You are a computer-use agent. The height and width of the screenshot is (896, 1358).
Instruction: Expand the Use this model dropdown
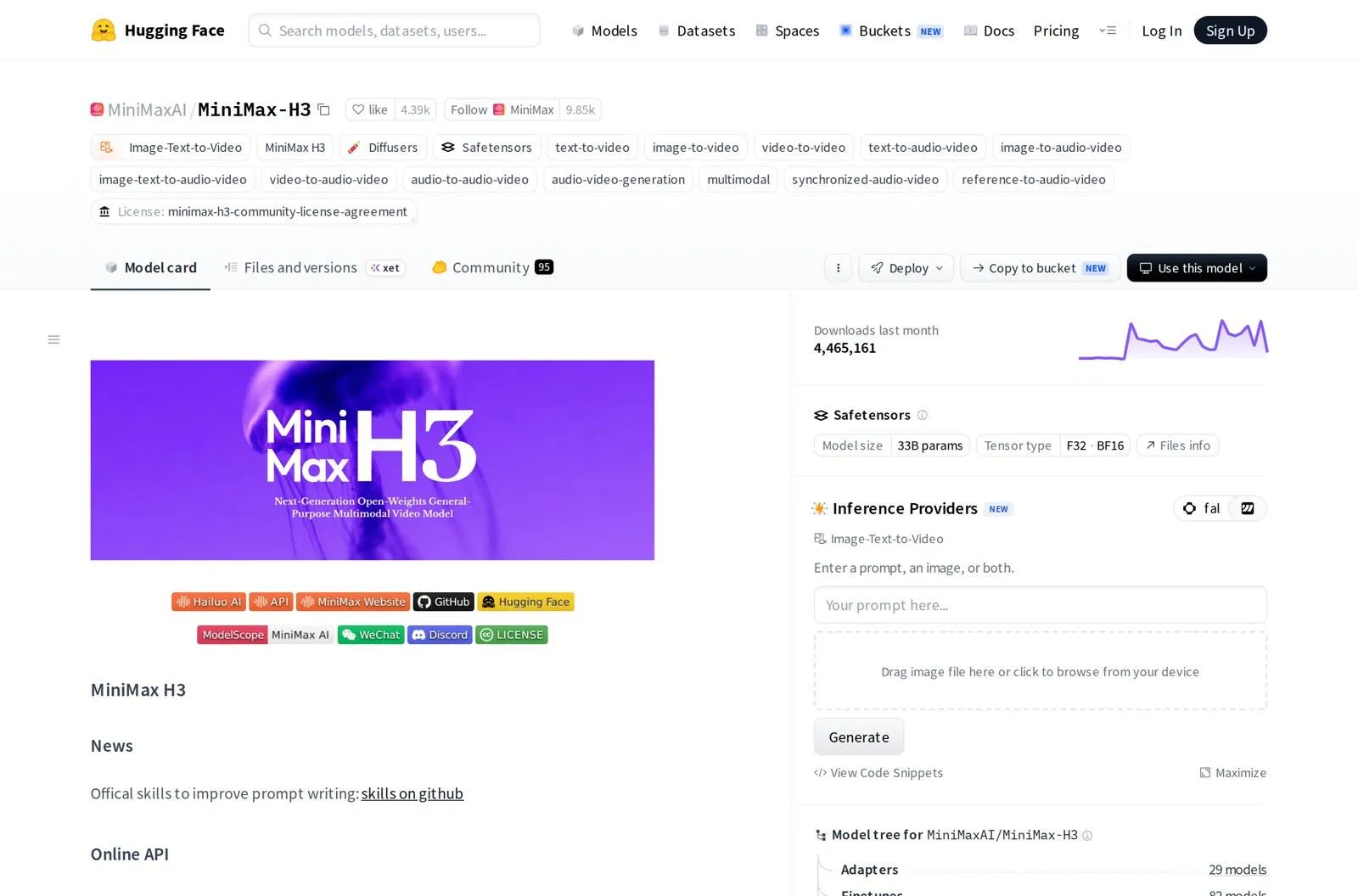(1197, 268)
